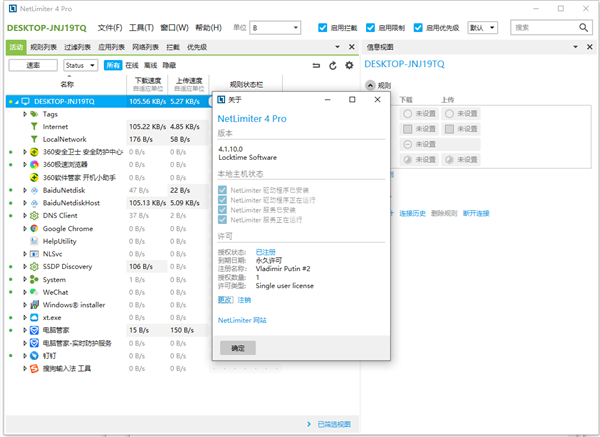The height and width of the screenshot is (437, 600).
Task: Expand the DNS Client tree row
Action: click(25, 215)
